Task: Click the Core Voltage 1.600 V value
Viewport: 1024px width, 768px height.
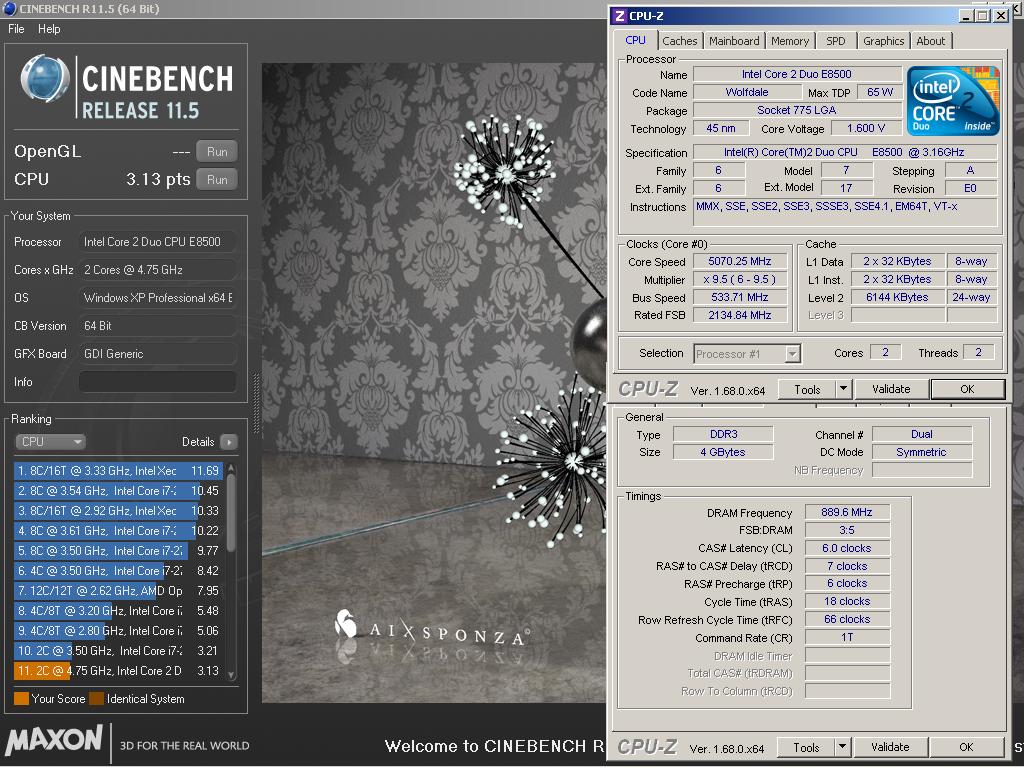Action: coord(866,129)
